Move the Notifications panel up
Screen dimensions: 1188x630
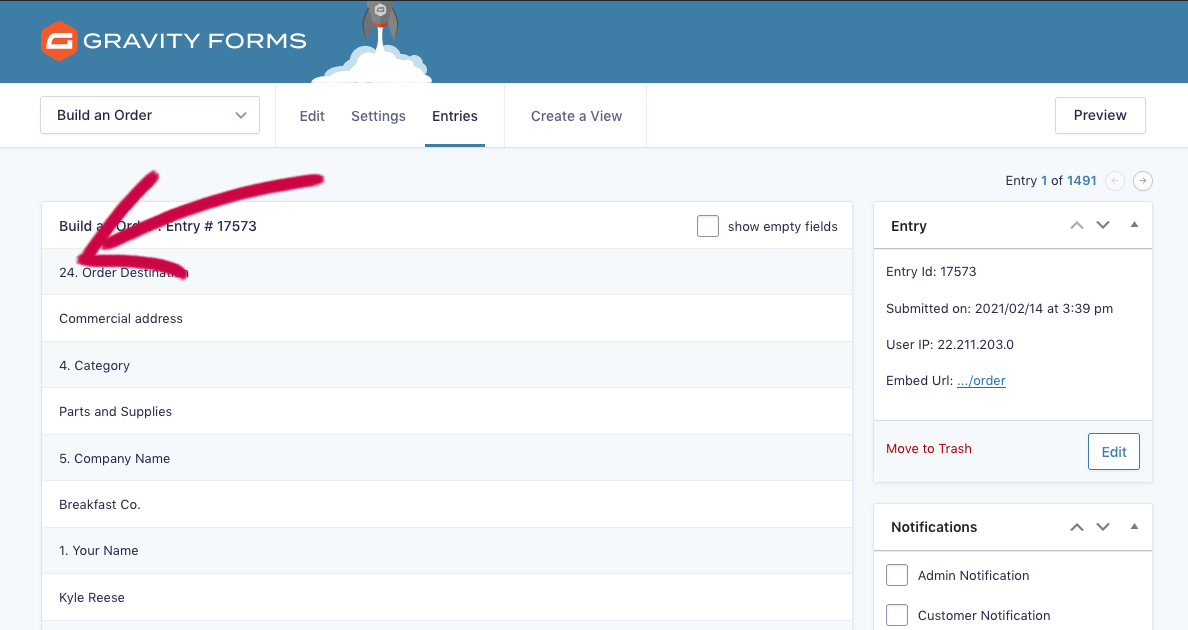coord(1077,527)
